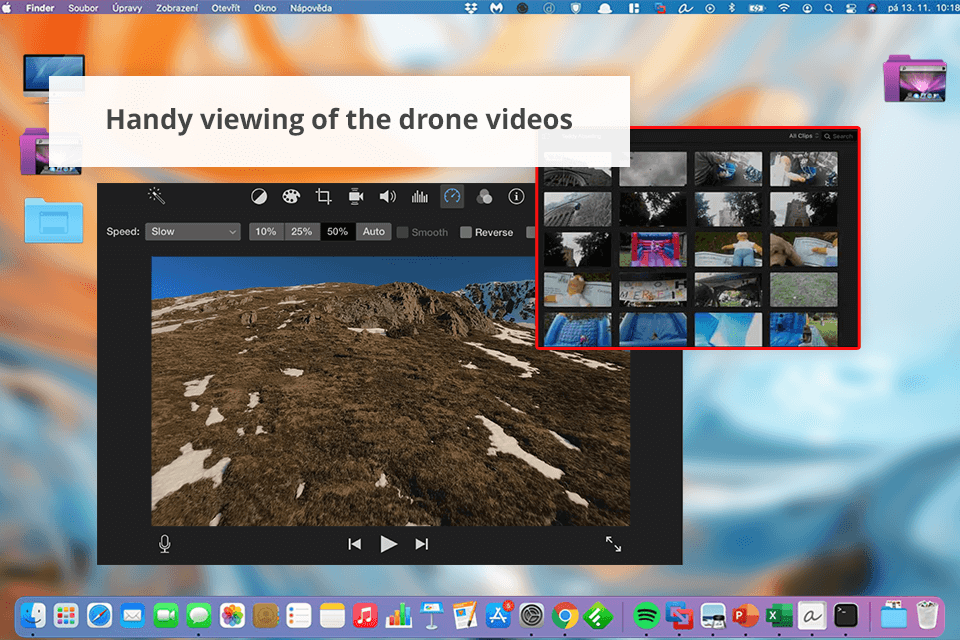Open the Otevřít menu
Screen dimensions: 960x640
[225, 8]
